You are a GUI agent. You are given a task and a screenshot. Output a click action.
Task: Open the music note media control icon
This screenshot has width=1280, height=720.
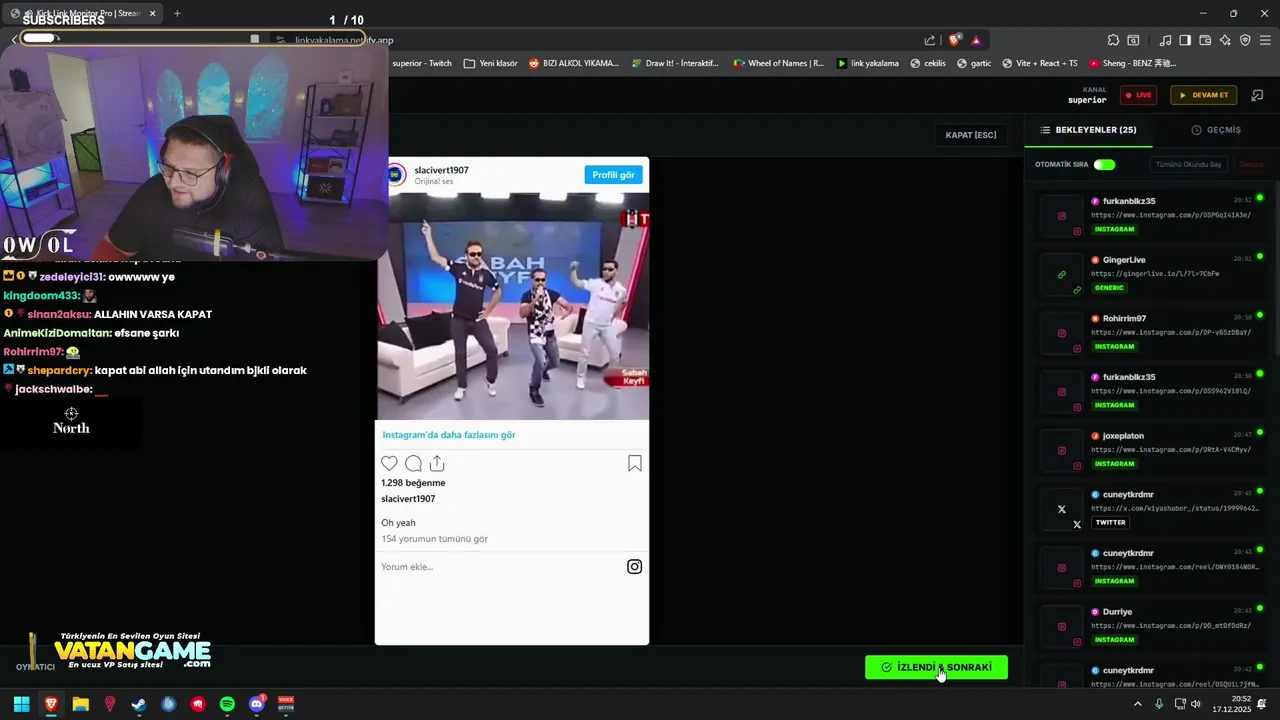[1165, 40]
